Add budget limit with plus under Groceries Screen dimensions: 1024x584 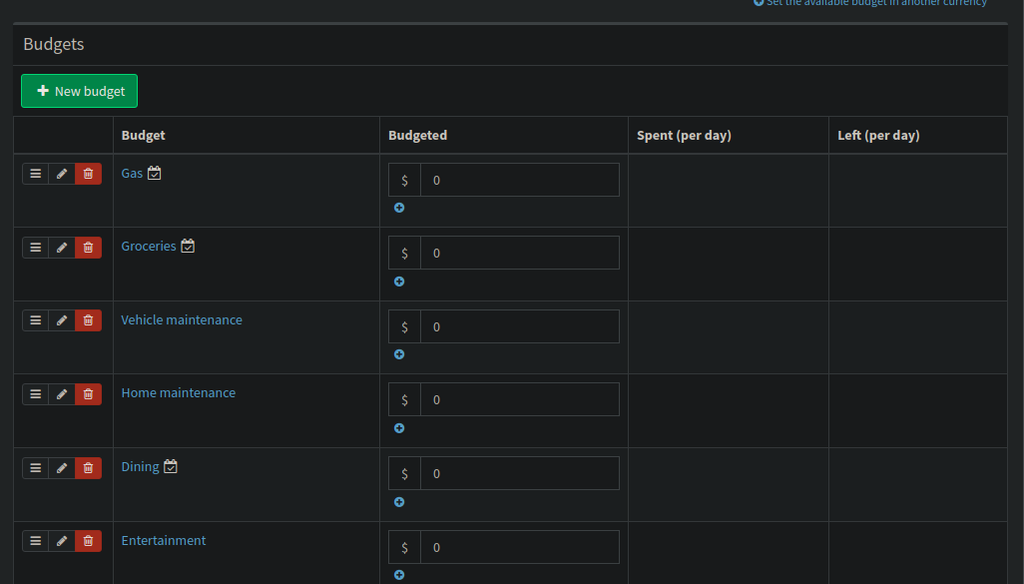tap(399, 282)
